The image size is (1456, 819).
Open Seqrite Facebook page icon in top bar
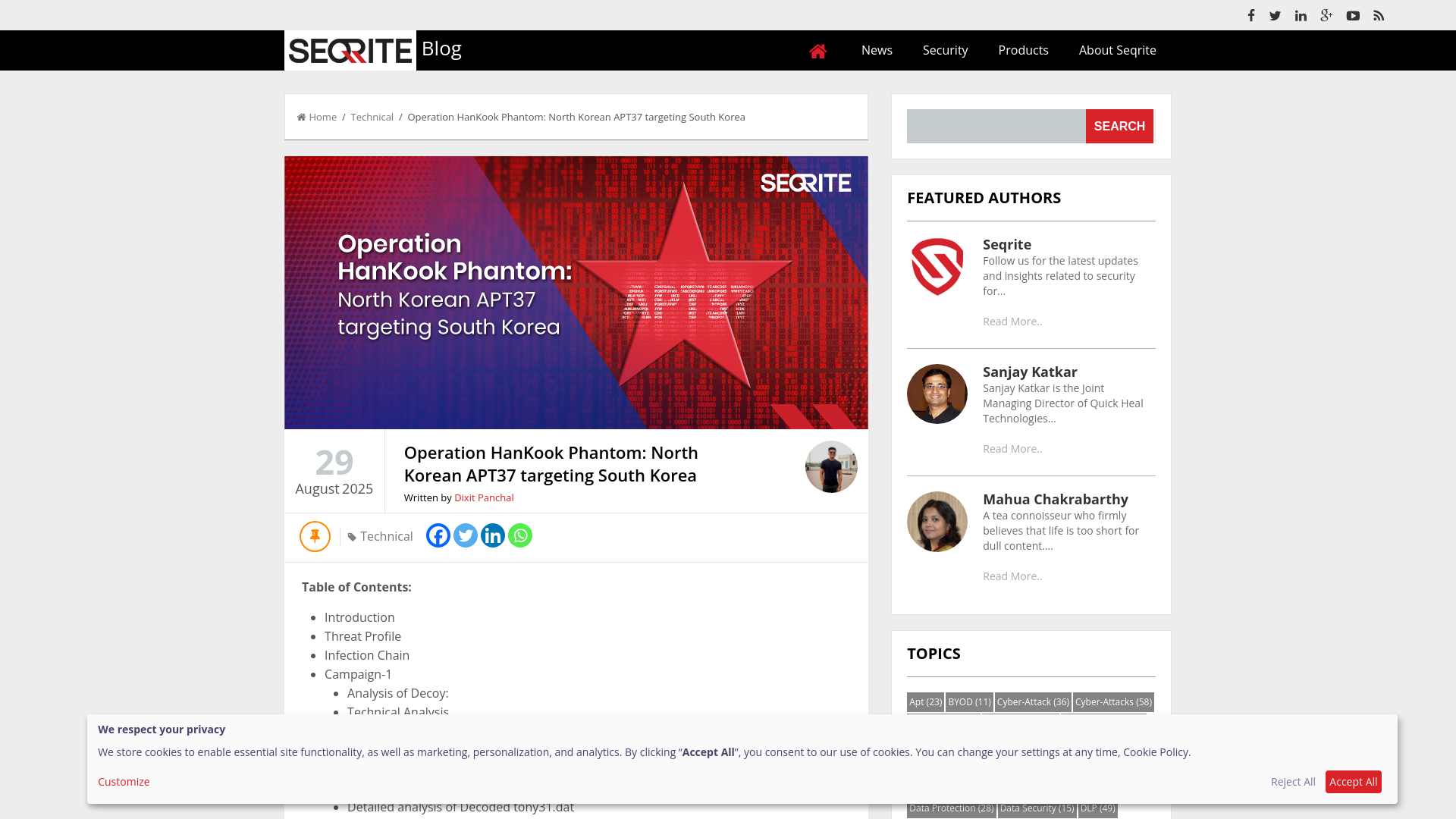[x=1251, y=15]
